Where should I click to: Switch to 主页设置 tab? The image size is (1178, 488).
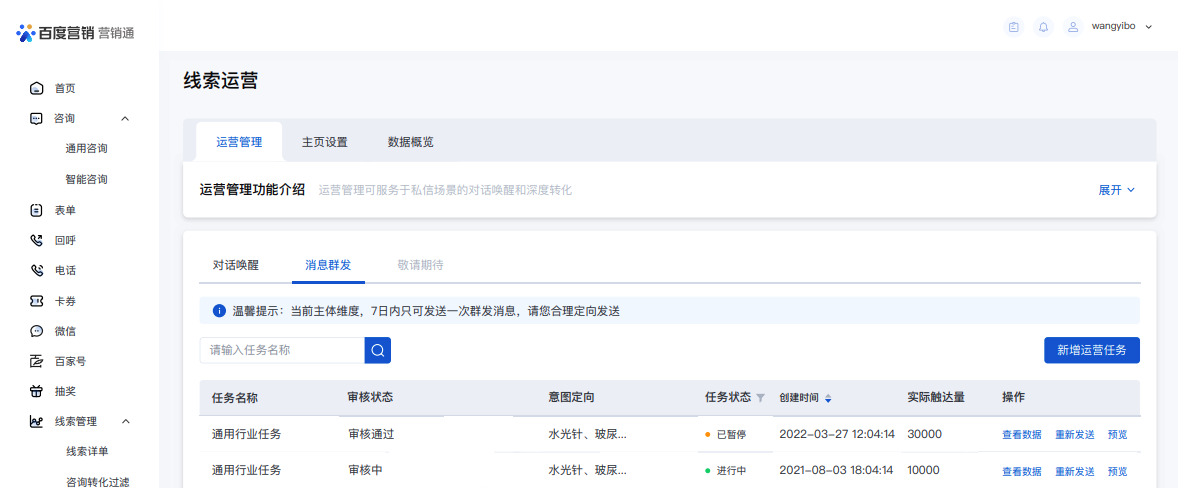pyautogui.click(x=325, y=142)
